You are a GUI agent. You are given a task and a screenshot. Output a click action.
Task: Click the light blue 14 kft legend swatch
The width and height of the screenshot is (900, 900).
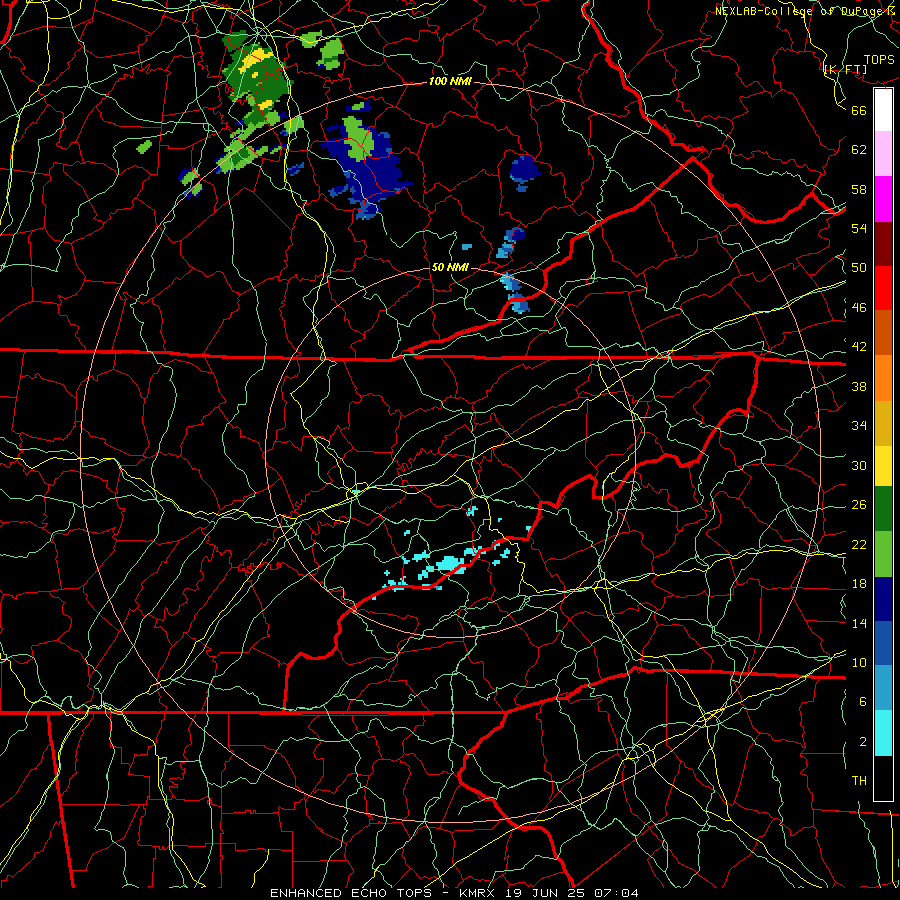tap(883, 688)
